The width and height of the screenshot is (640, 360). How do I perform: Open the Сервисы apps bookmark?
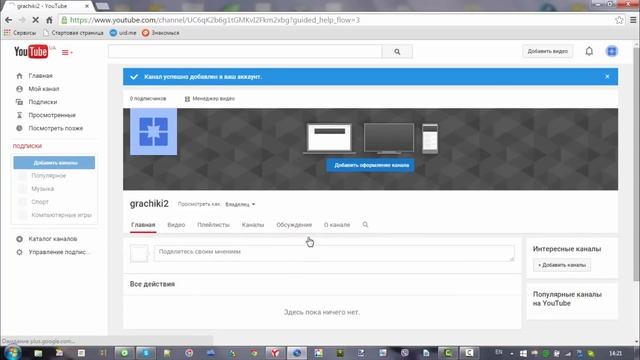tap(20, 33)
